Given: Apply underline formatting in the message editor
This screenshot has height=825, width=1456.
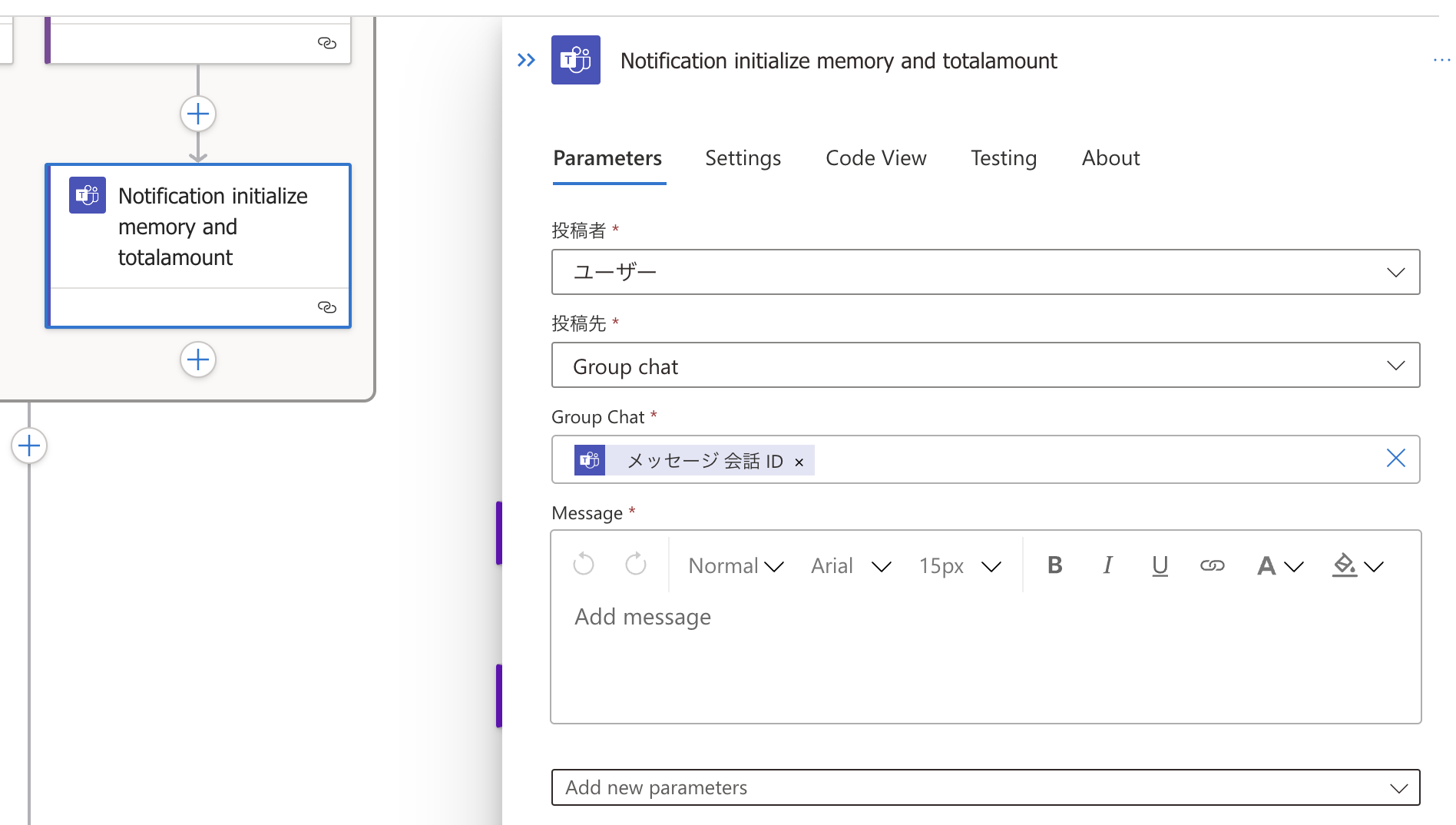Looking at the screenshot, I should pyautogui.click(x=1160, y=565).
